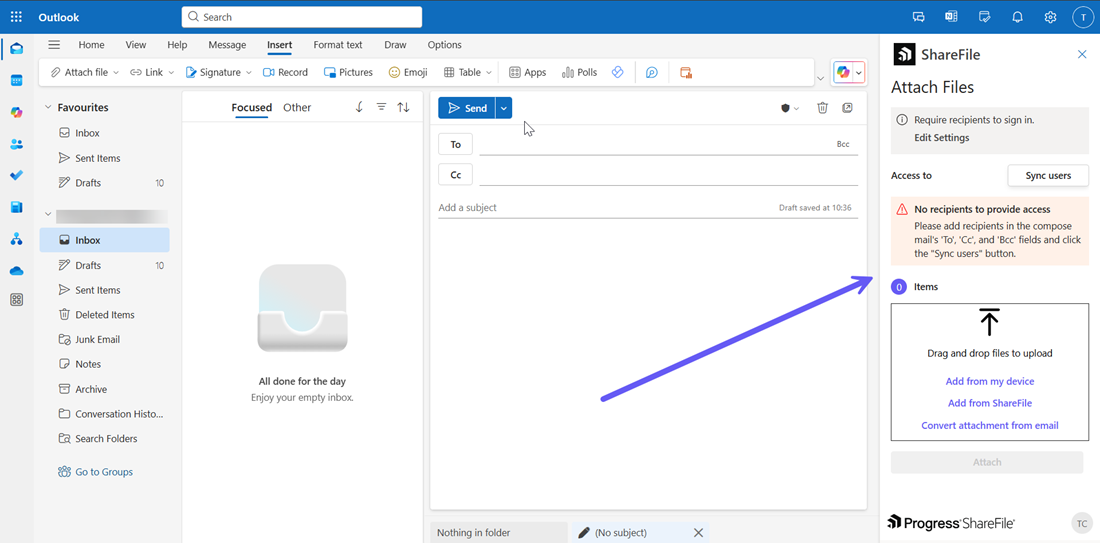Collapse the Favourites folder group
The image size is (1100, 543).
click(47, 107)
